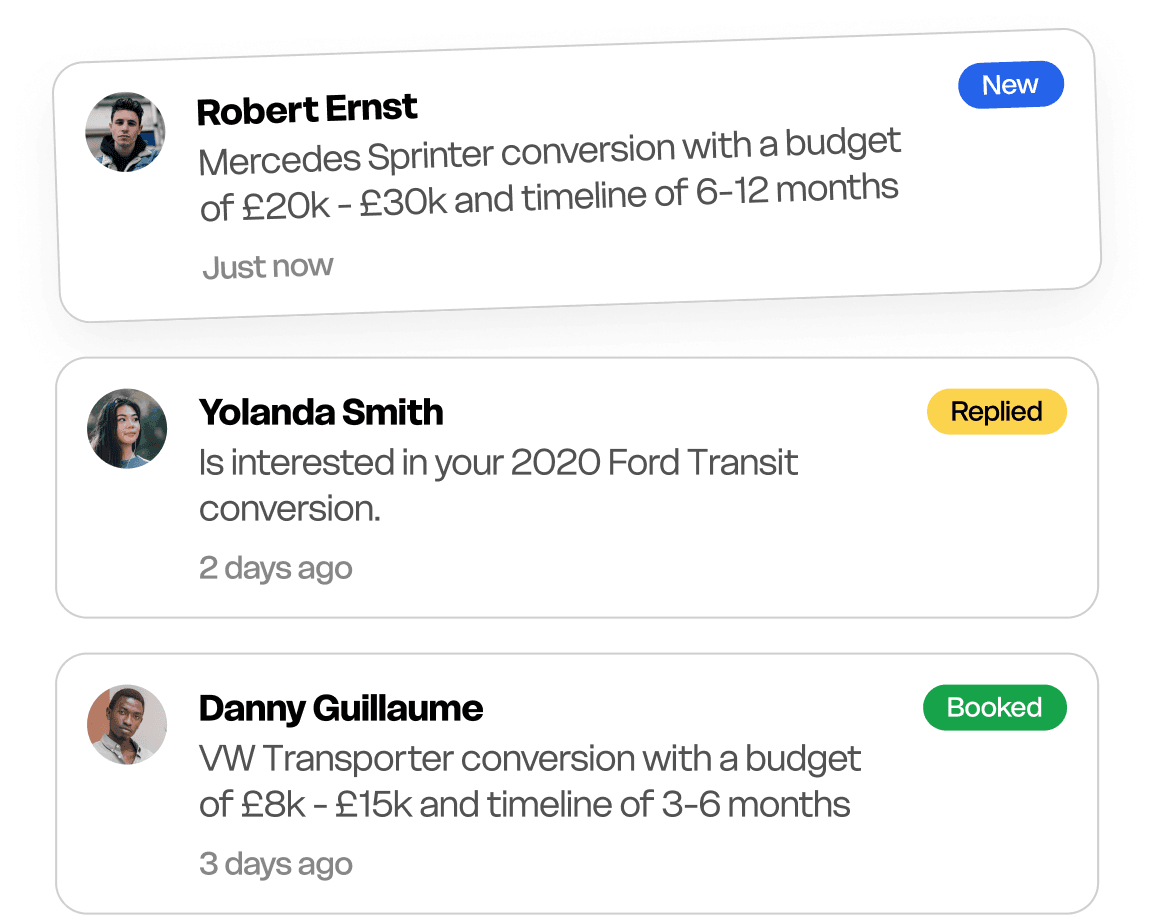Select the '2020 Ford Transit' text
The image size is (1155, 915).
(654, 463)
